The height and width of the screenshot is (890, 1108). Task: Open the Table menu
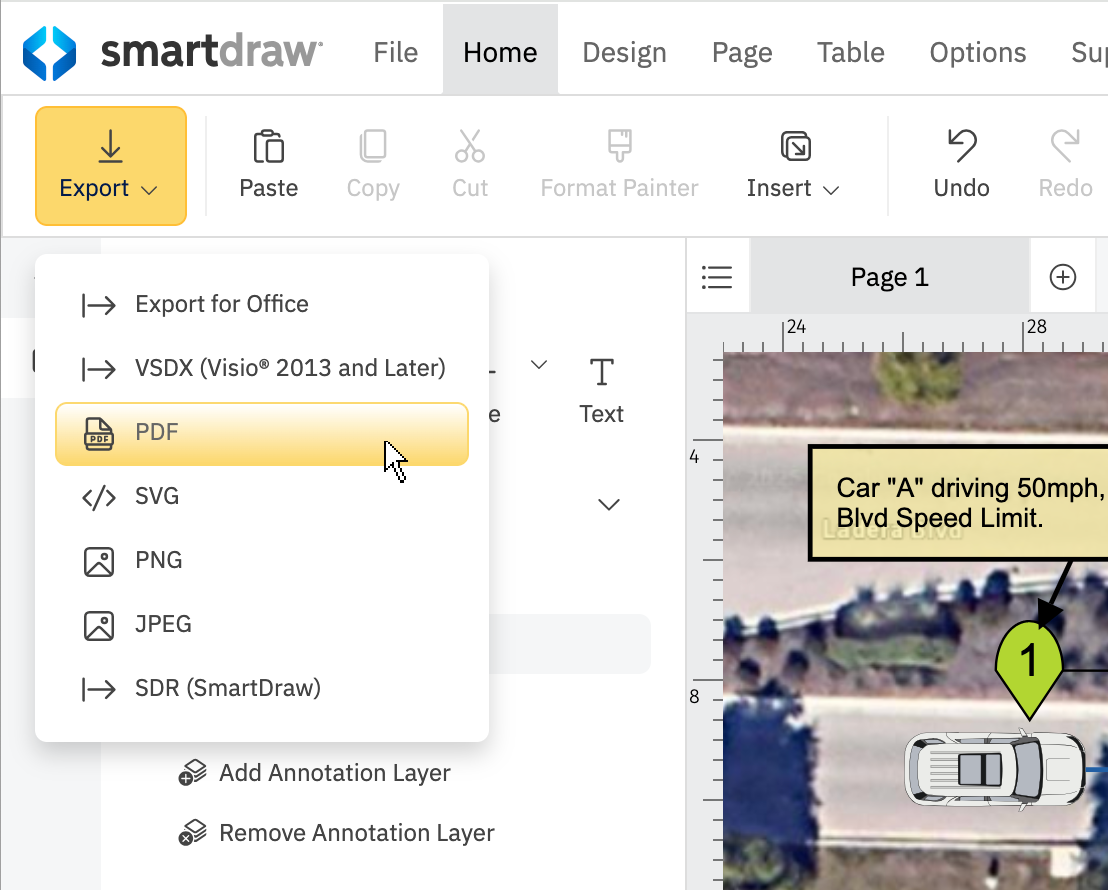click(850, 52)
